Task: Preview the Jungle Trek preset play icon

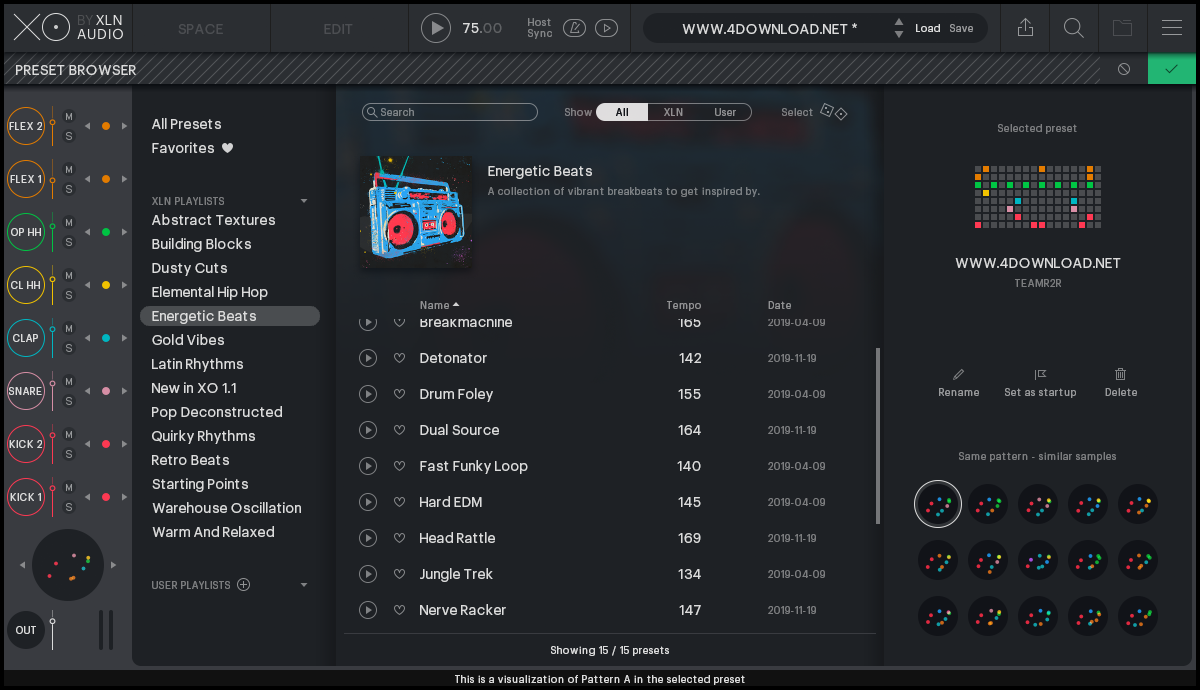Action: (x=368, y=574)
